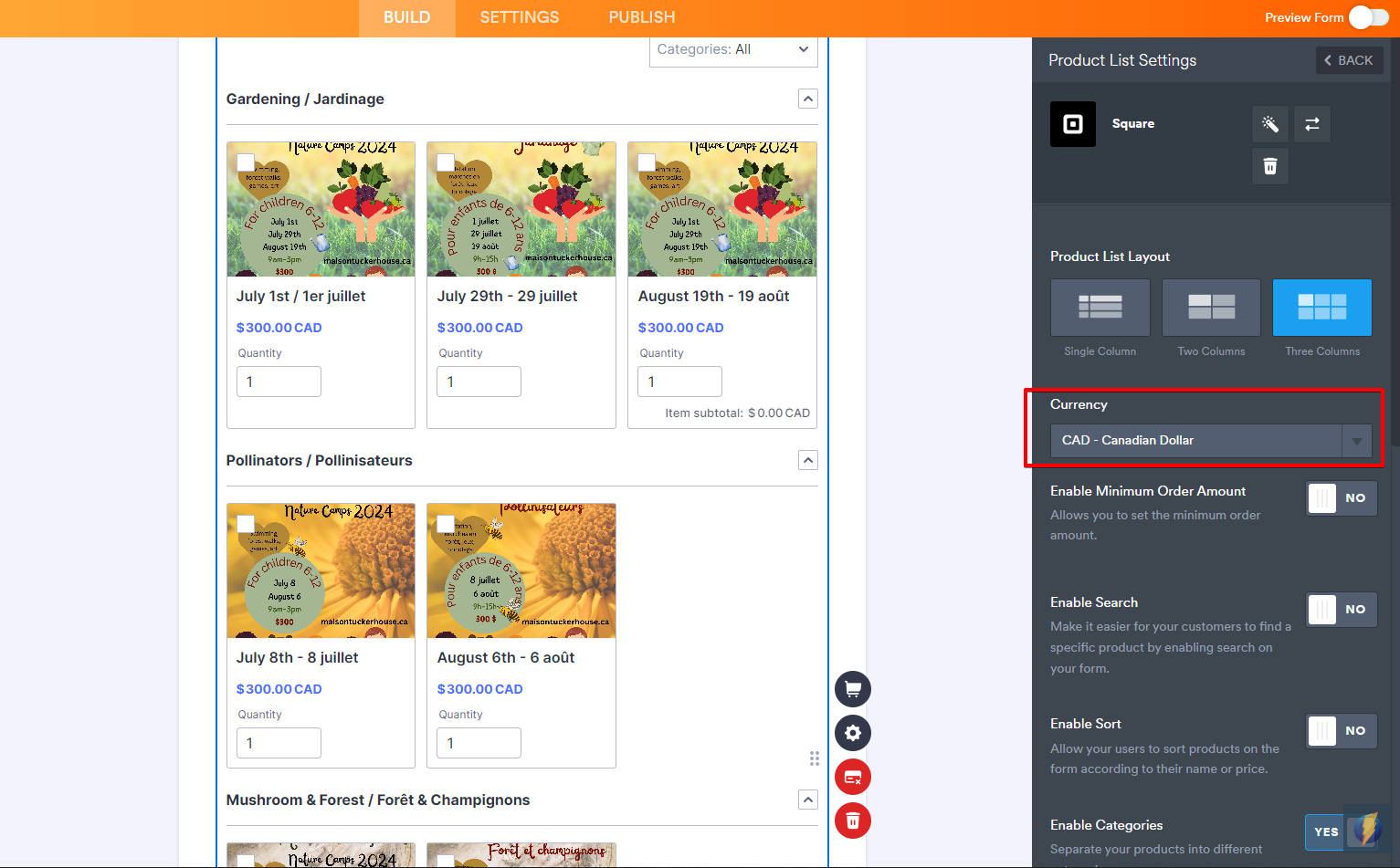This screenshot has width=1400, height=868.
Task: Toggle the Enable Sort switch
Action: tap(1342, 731)
